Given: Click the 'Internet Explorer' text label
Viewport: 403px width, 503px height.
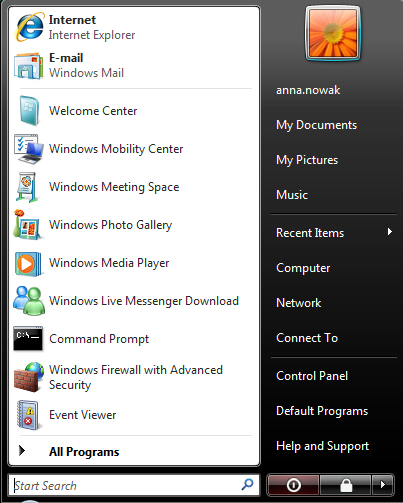Looking at the screenshot, I should [92, 35].
